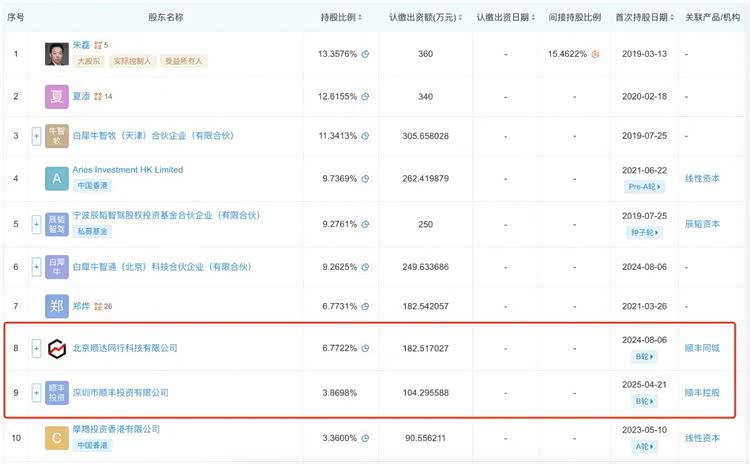This screenshot has width=750, height=464.
Task: Click indirect holding icon beside 15.4622%
Action: click(x=595, y=53)
